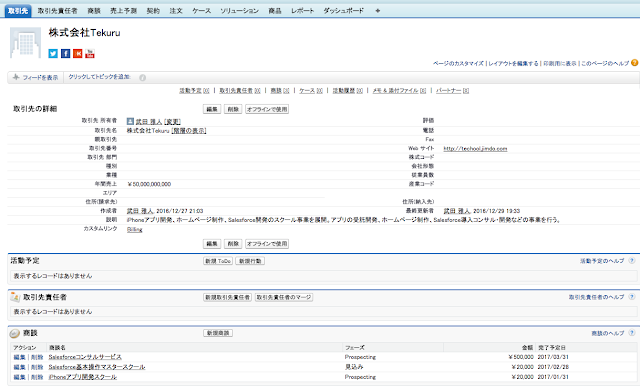Open the 取引先責任者のヘルプ link
This screenshot has height=389, width=640.
click(x=596, y=297)
